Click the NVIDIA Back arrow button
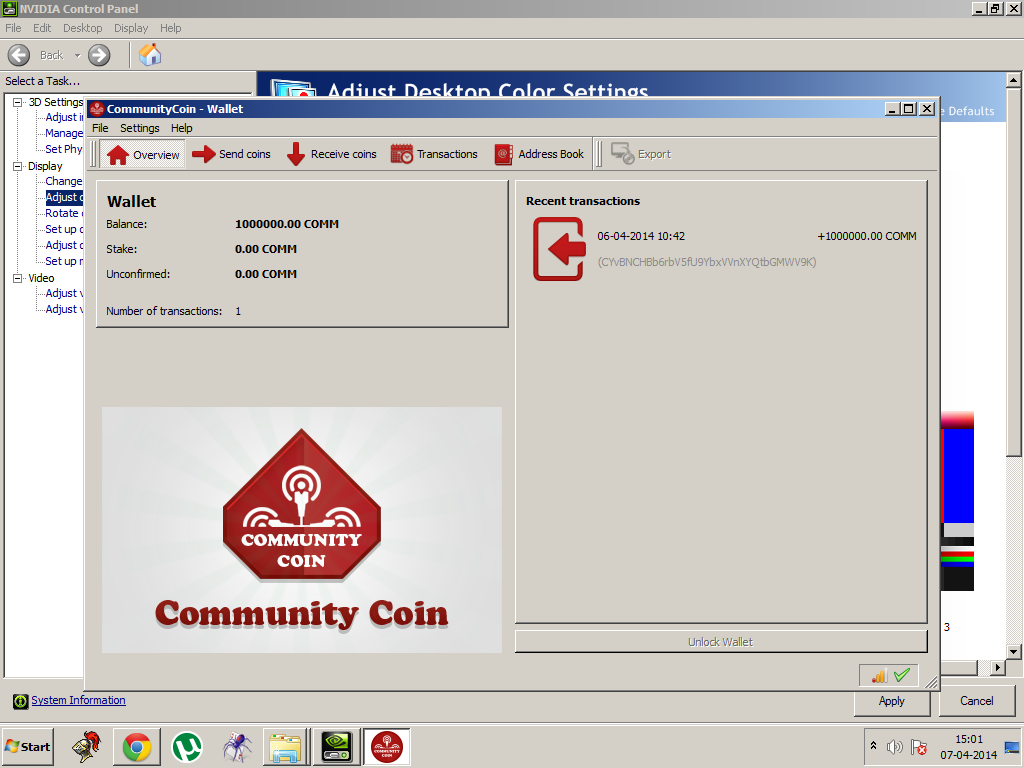The image size is (1024, 768). pyautogui.click(x=19, y=55)
